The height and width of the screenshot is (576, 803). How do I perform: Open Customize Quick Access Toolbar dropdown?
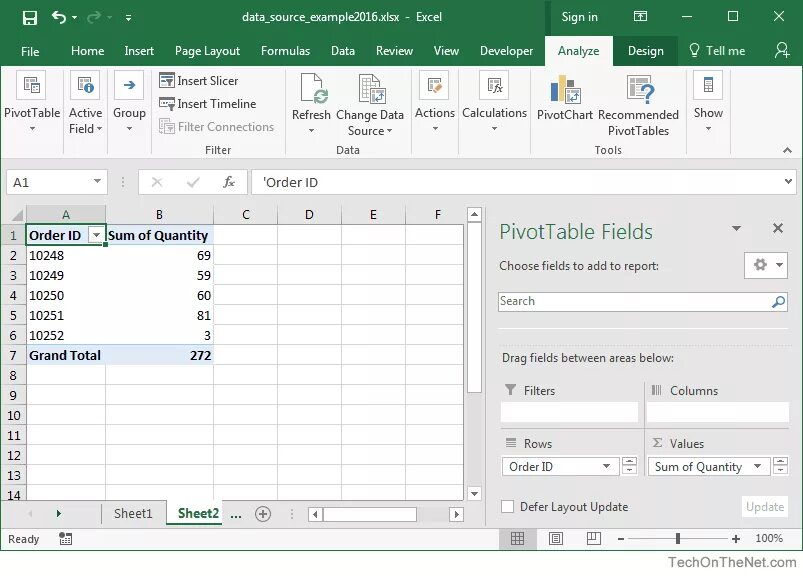click(x=129, y=18)
